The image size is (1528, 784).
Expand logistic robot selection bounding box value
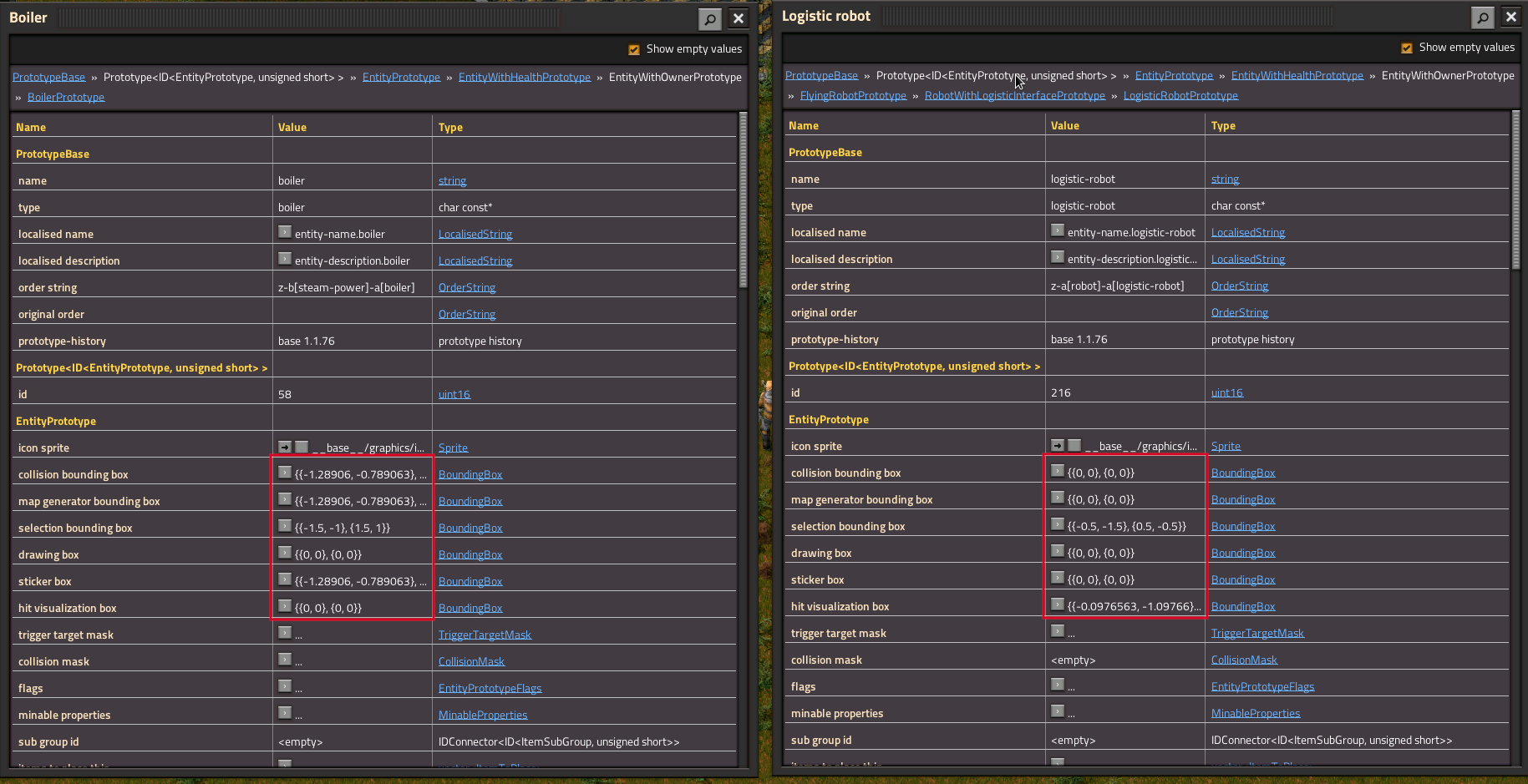pyautogui.click(x=1058, y=524)
